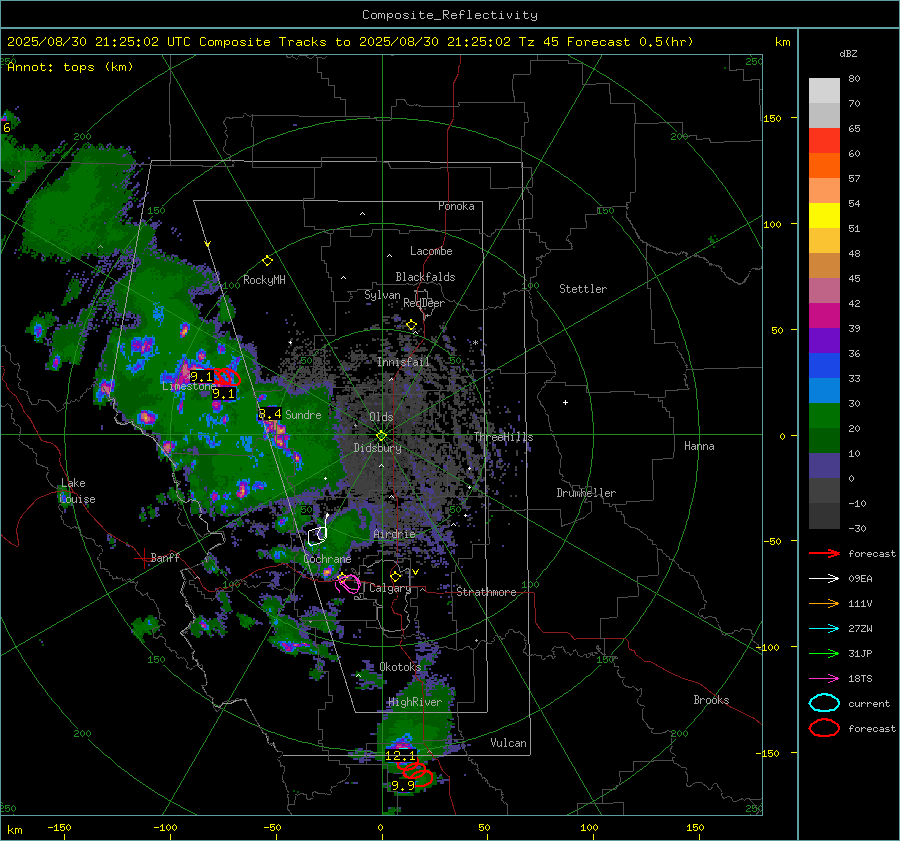Click the cyan current ellipse legend symbol
Screen dimensions: 900x841
(824, 703)
